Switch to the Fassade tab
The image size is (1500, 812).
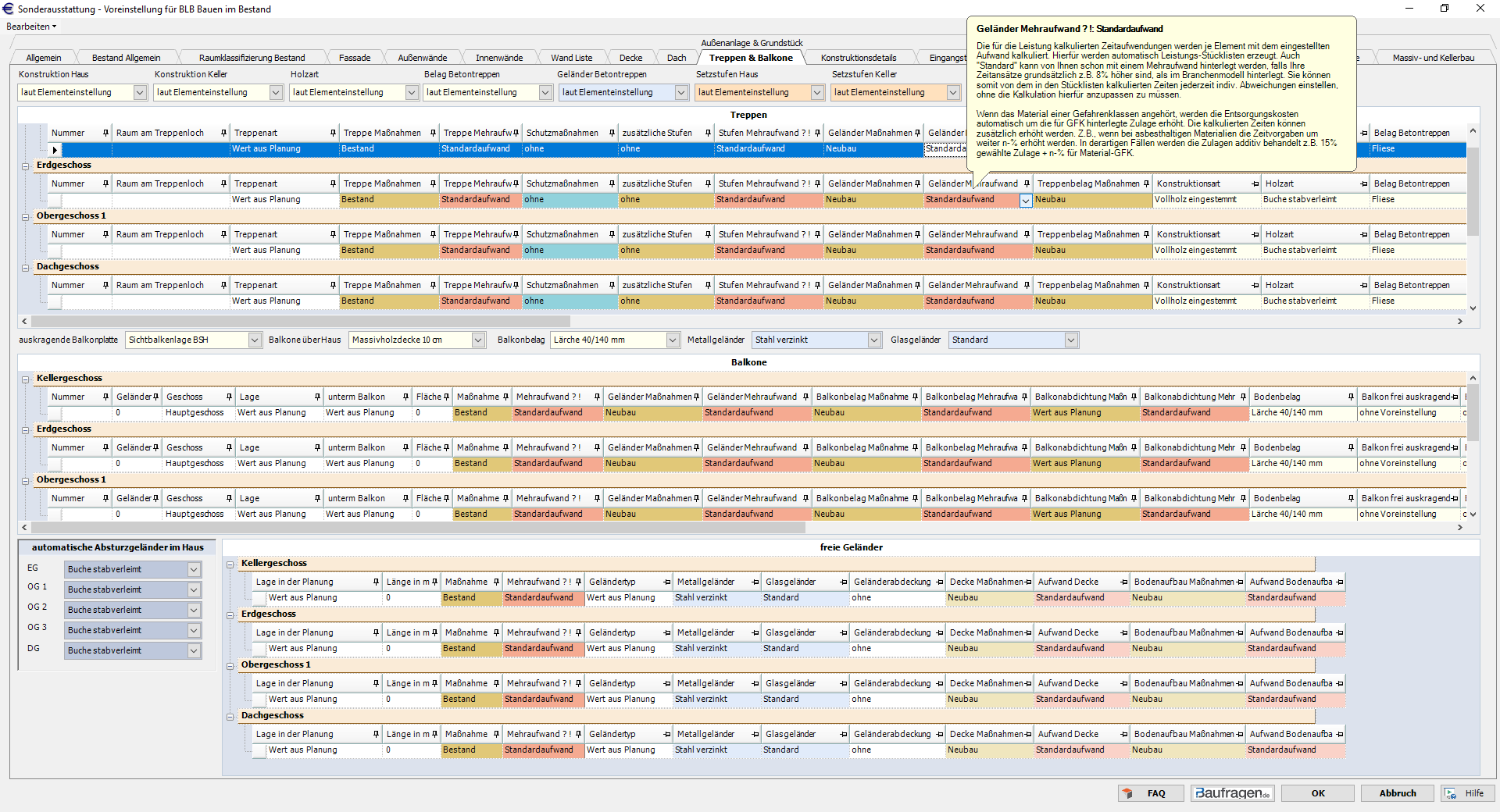pyautogui.click(x=355, y=58)
